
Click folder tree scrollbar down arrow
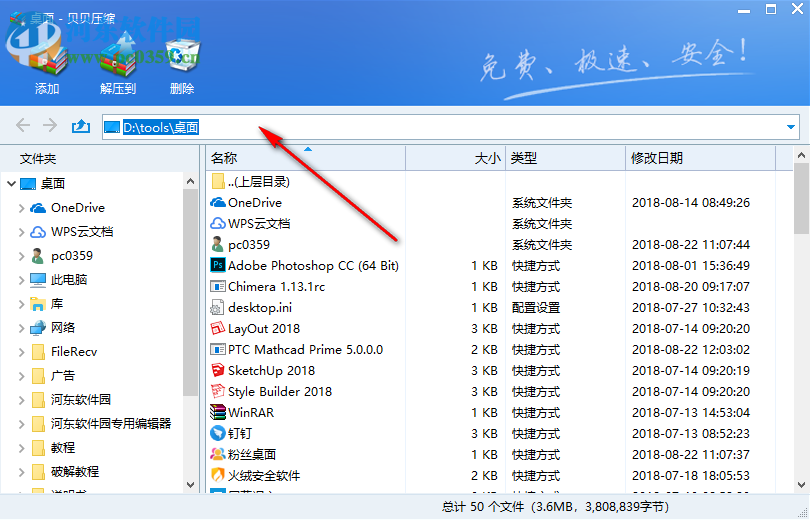point(190,485)
